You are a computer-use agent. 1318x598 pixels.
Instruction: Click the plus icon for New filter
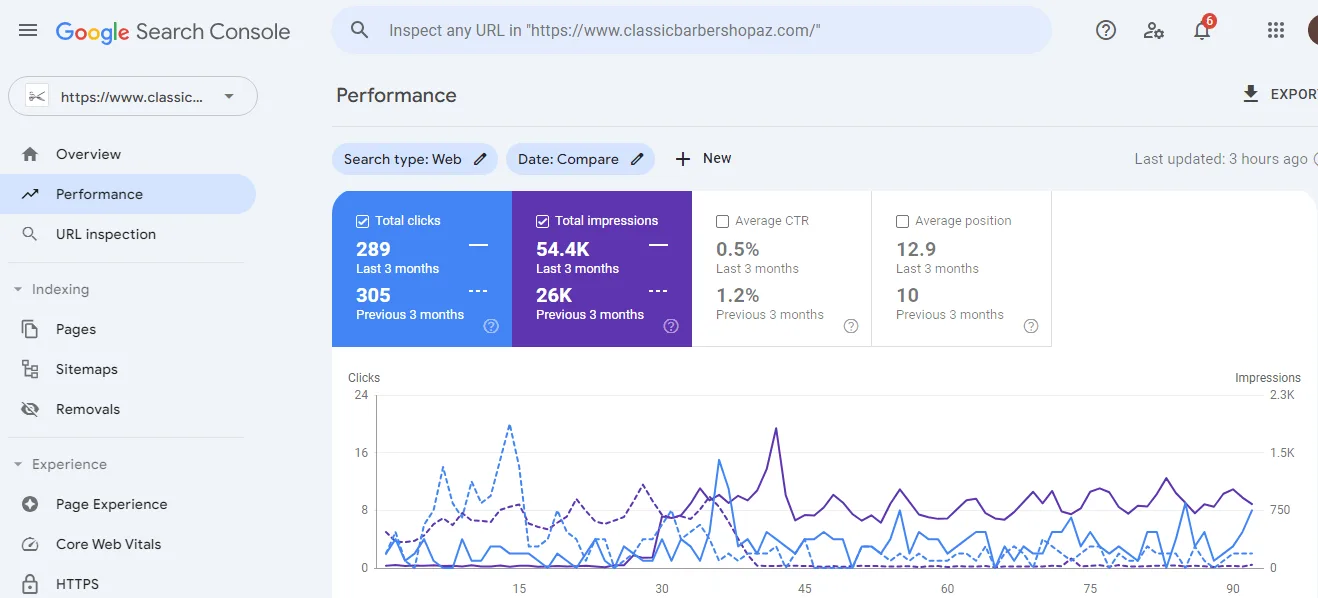pos(683,159)
